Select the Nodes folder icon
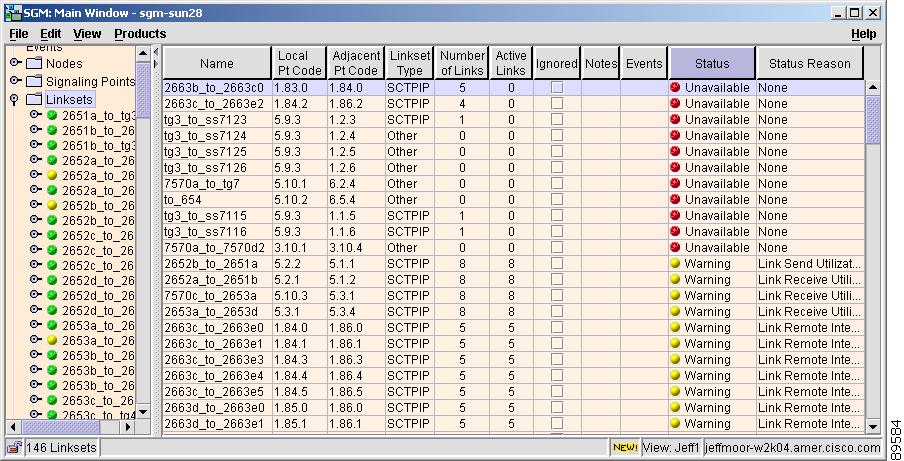The height and width of the screenshot is (461, 904). (x=35, y=64)
